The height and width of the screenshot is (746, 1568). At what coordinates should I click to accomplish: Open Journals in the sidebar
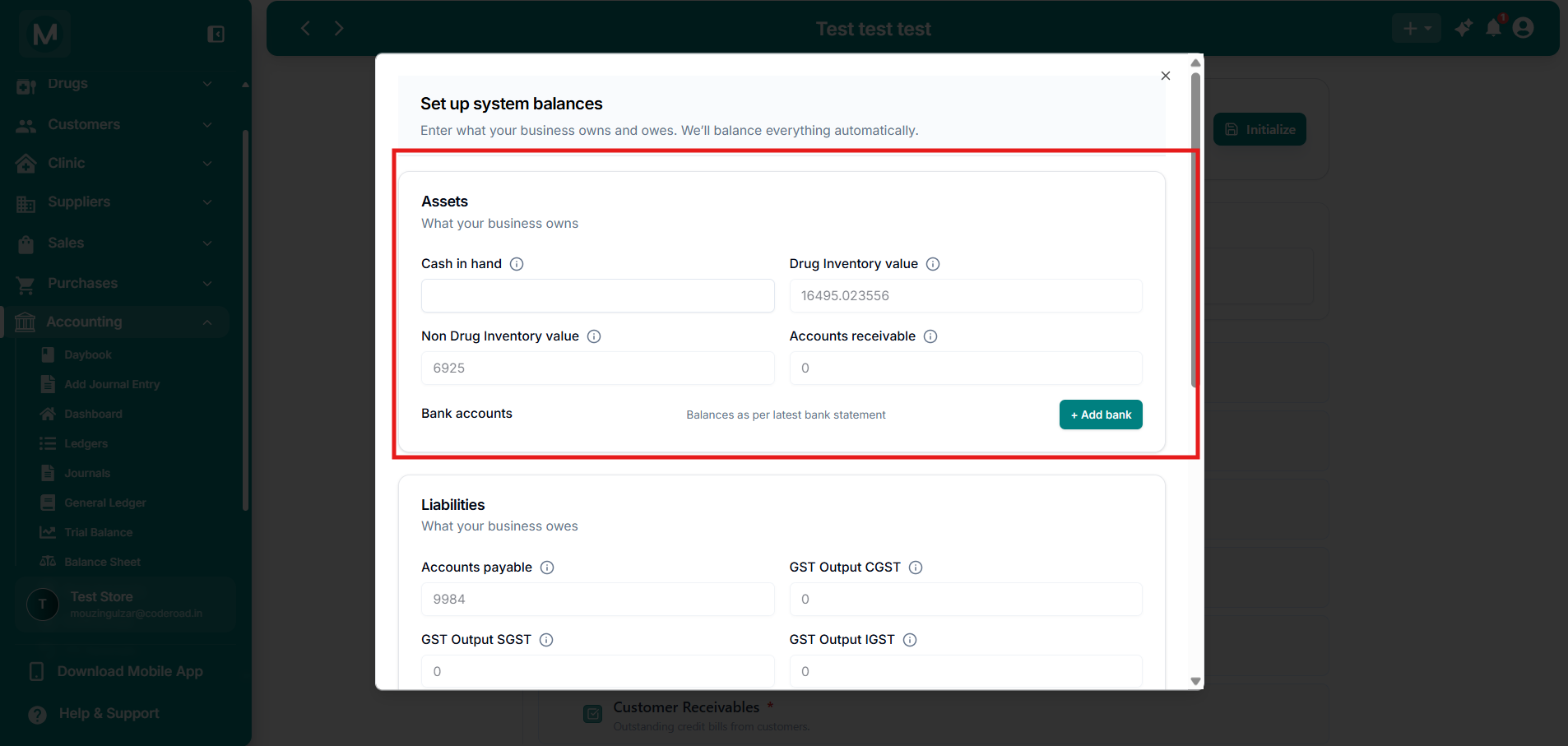coord(87,473)
